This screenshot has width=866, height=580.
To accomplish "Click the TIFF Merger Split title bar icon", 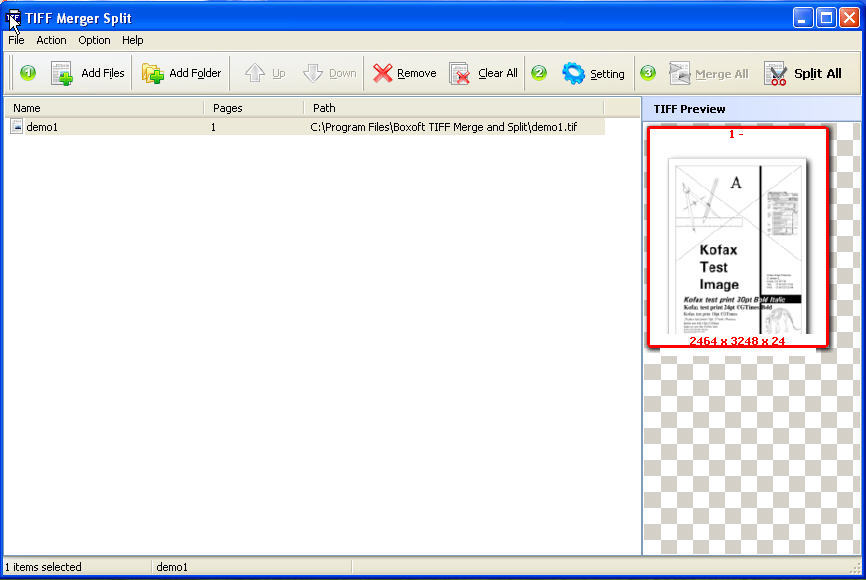I will 13,18.
